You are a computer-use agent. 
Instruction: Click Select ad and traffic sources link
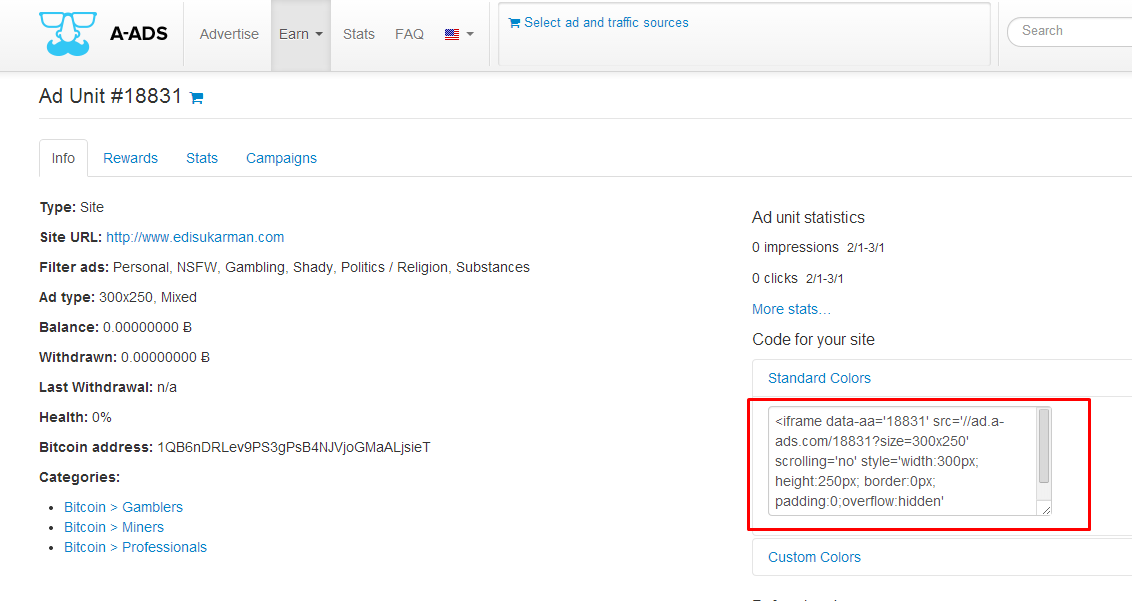pos(598,22)
